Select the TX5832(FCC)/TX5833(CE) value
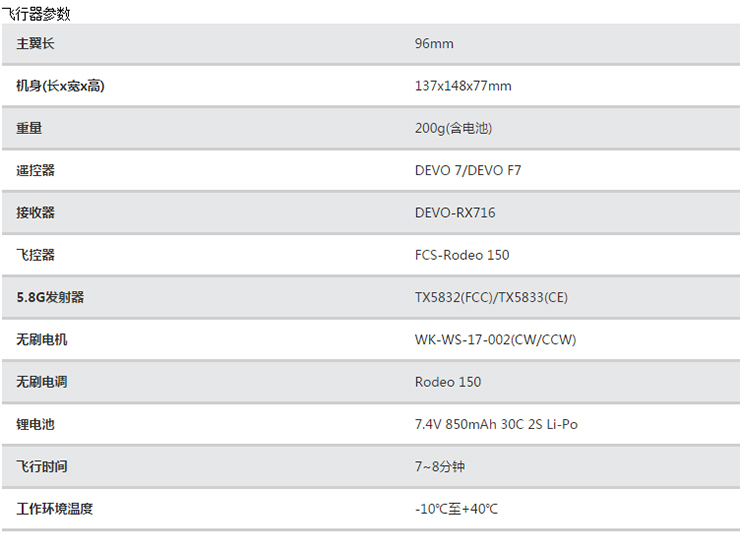 click(491, 297)
